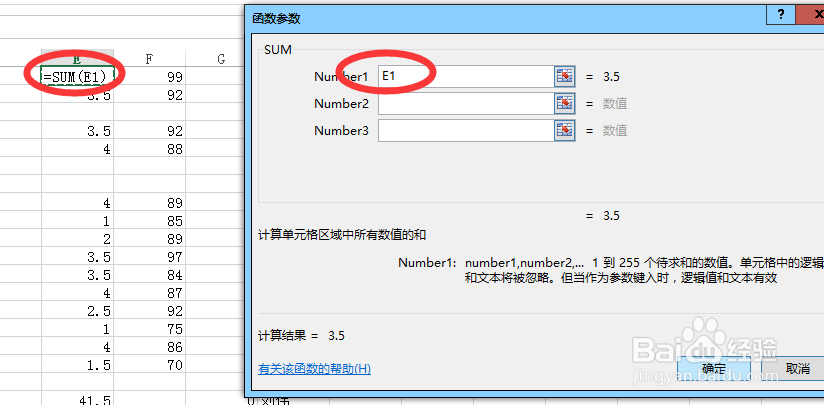Select the total cell showing 41.5
This screenshot has width=824, height=405.
(77, 400)
